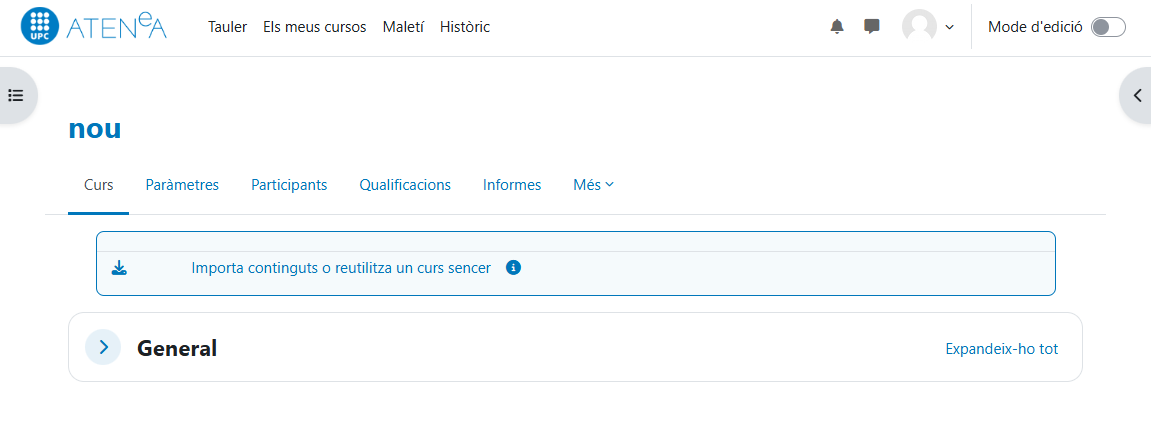Click the UPC Atenea logo
The width and height of the screenshot is (1151, 446).
pyautogui.click(x=93, y=27)
